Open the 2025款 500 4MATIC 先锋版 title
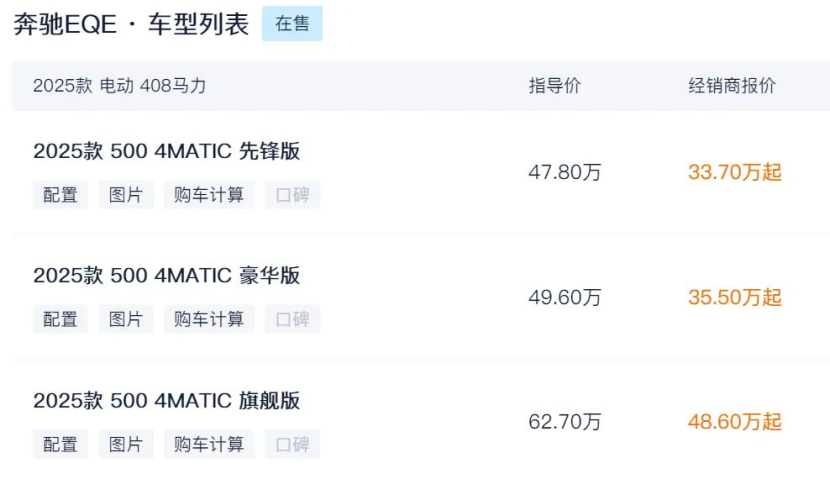 (x=167, y=152)
